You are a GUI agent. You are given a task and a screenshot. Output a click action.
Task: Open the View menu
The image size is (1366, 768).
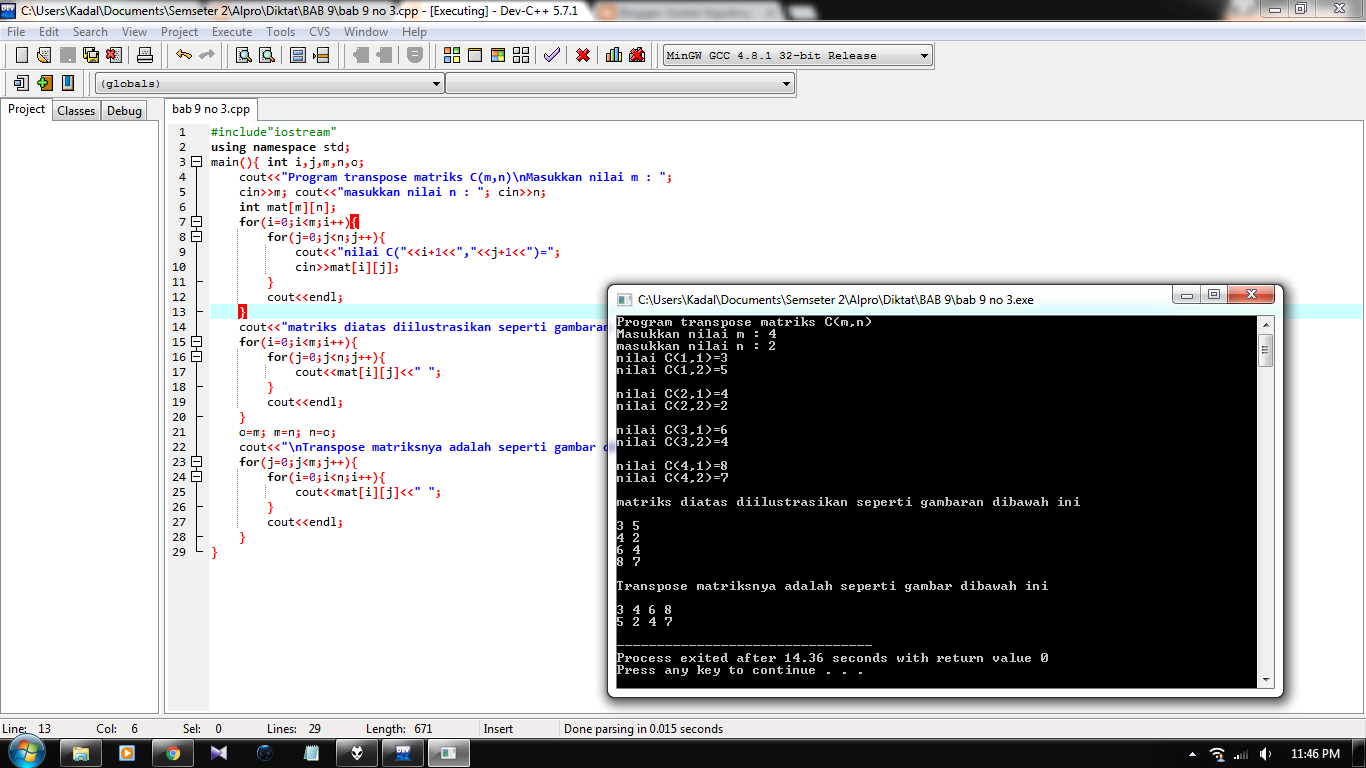coord(134,32)
